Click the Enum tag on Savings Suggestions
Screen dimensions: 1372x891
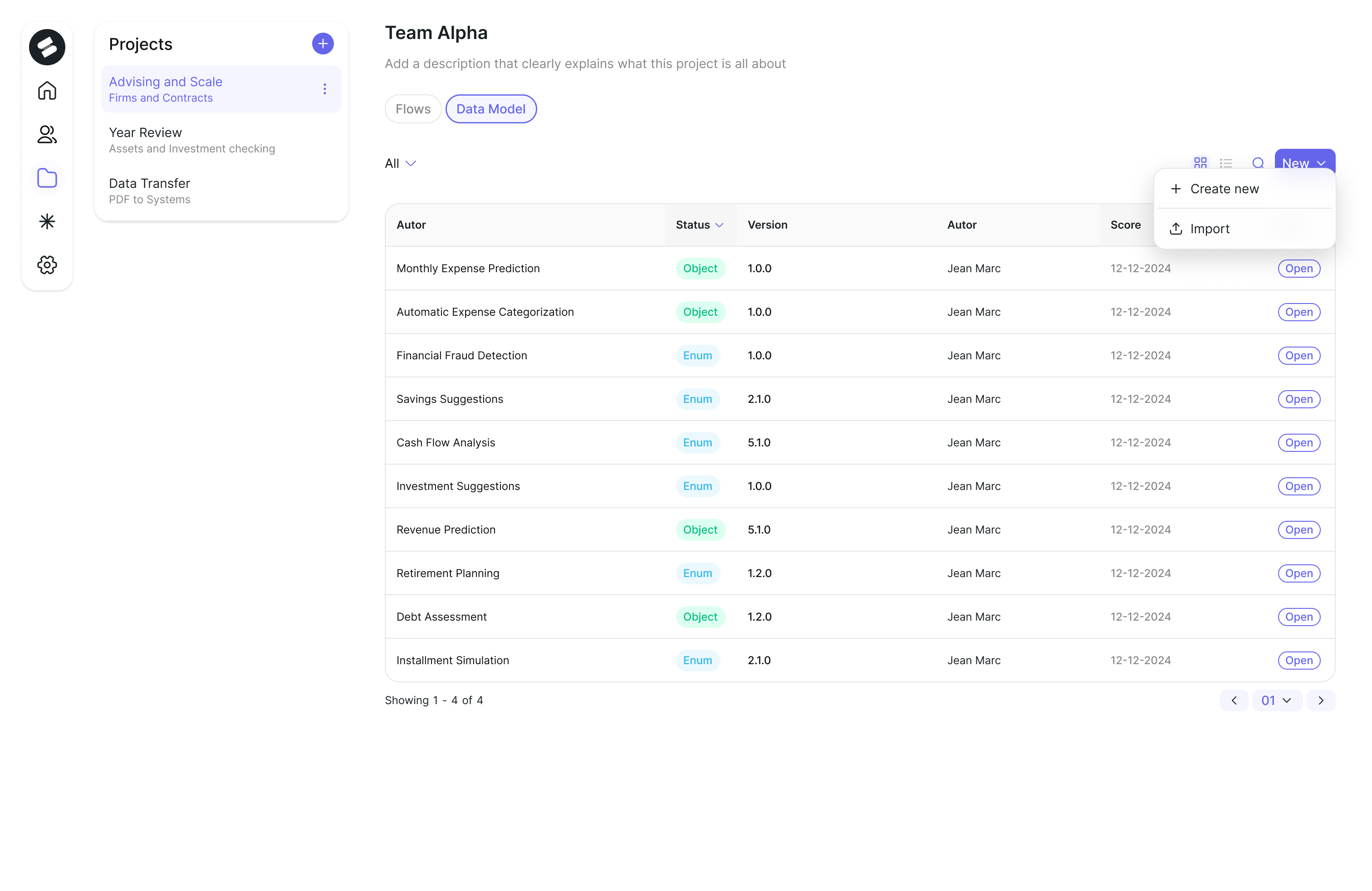pos(697,399)
